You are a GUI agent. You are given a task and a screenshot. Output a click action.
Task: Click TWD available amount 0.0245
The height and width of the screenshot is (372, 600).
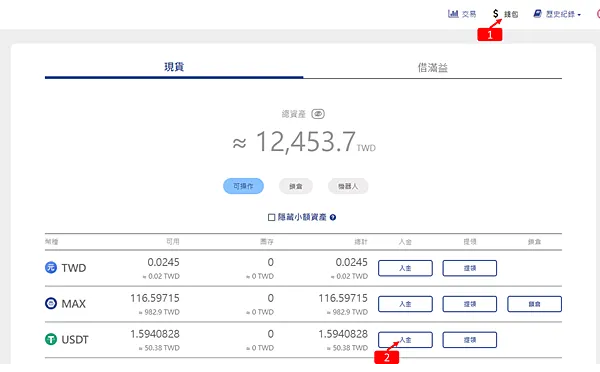(163, 263)
